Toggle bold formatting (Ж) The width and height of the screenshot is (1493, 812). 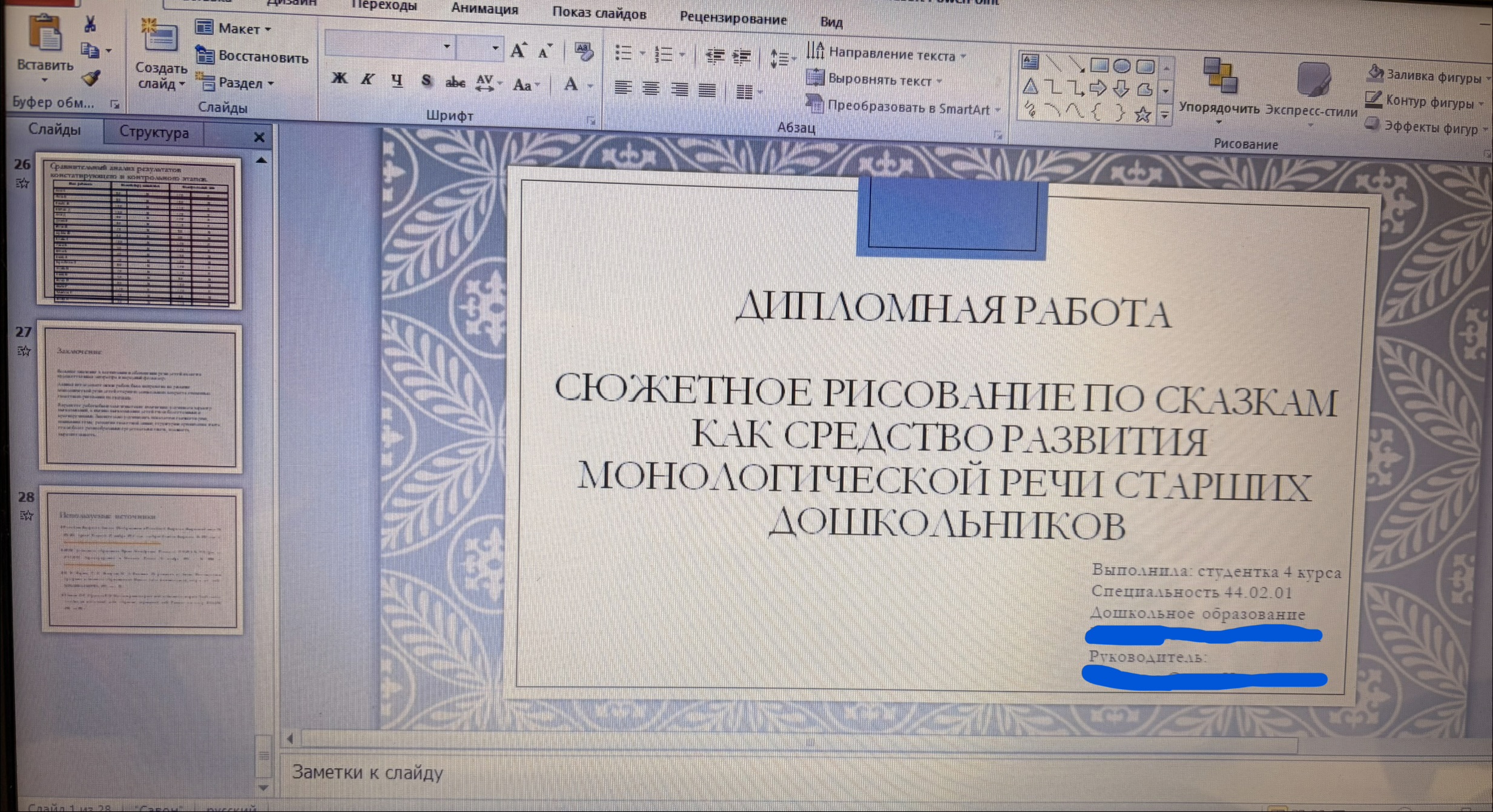click(340, 79)
